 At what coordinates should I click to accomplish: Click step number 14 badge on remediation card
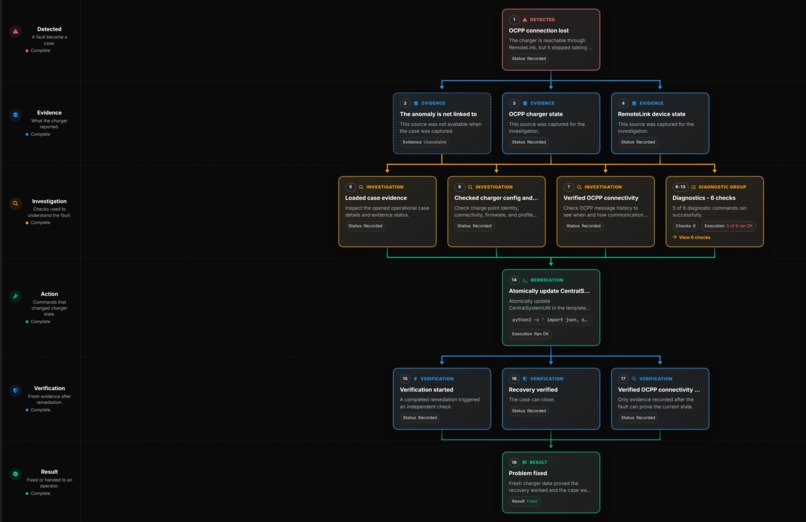click(514, 280)
